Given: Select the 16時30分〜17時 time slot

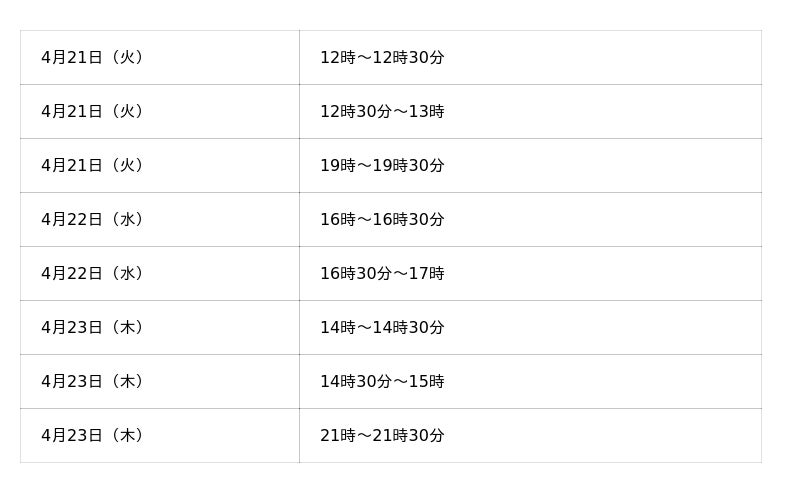Looking at the screenshot, I should [382, 274].
